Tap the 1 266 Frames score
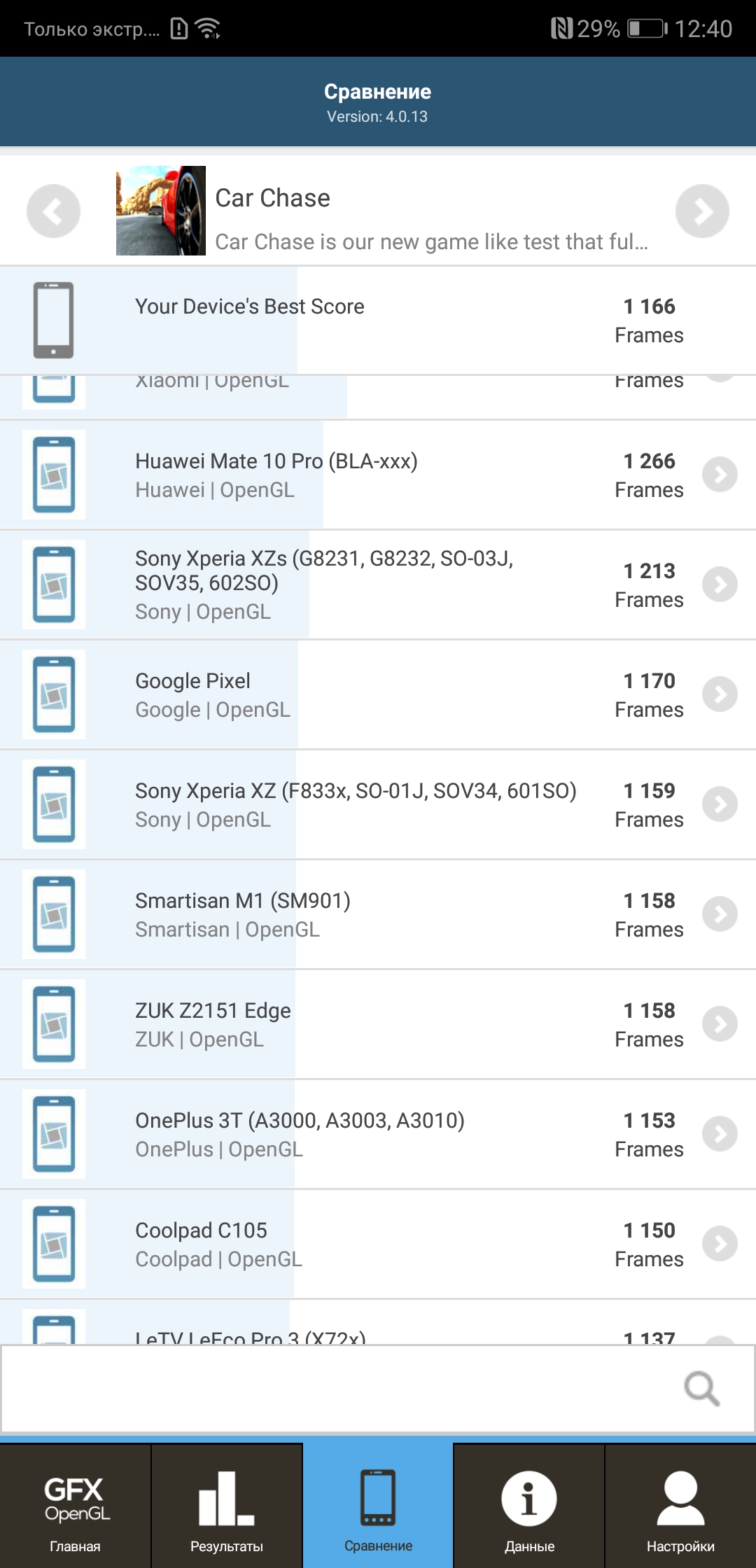756x1568 pixels. pos(649,475)
